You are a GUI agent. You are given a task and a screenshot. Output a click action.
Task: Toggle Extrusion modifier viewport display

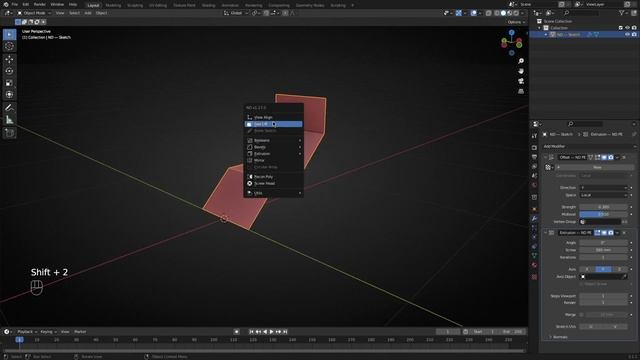[604, 233]
